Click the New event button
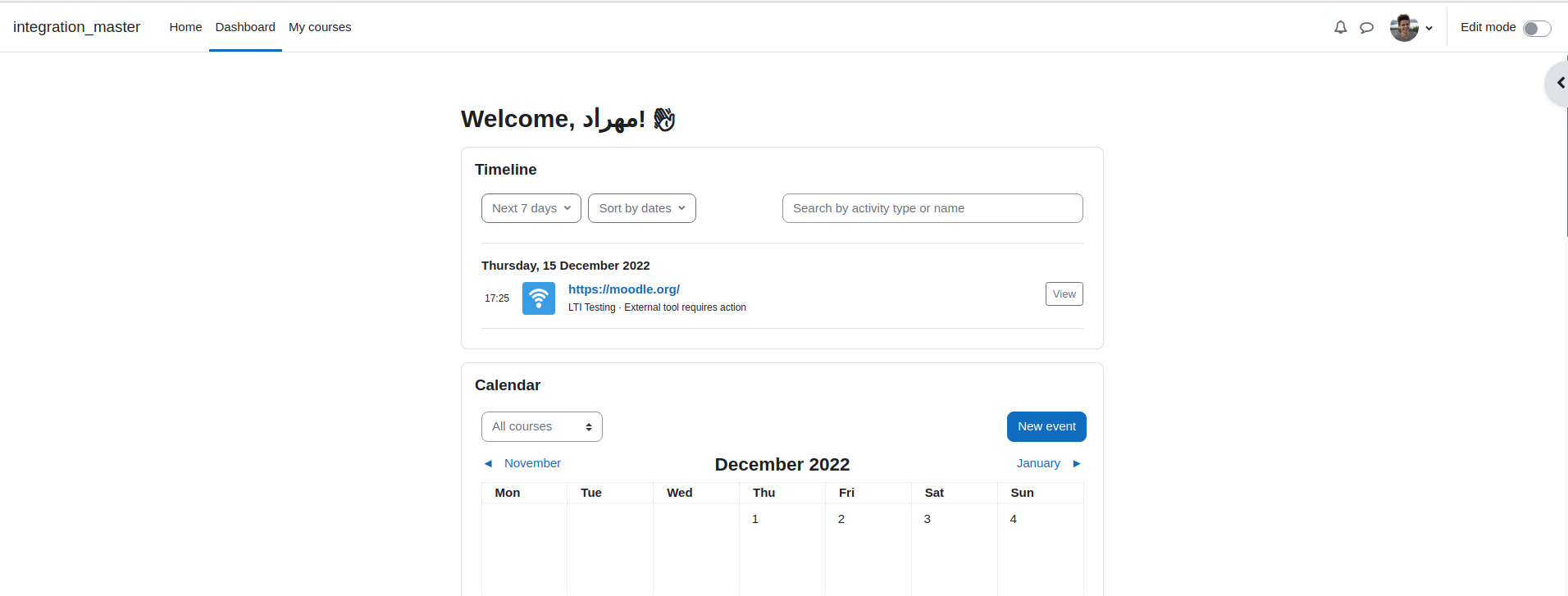 [1046, 426]
